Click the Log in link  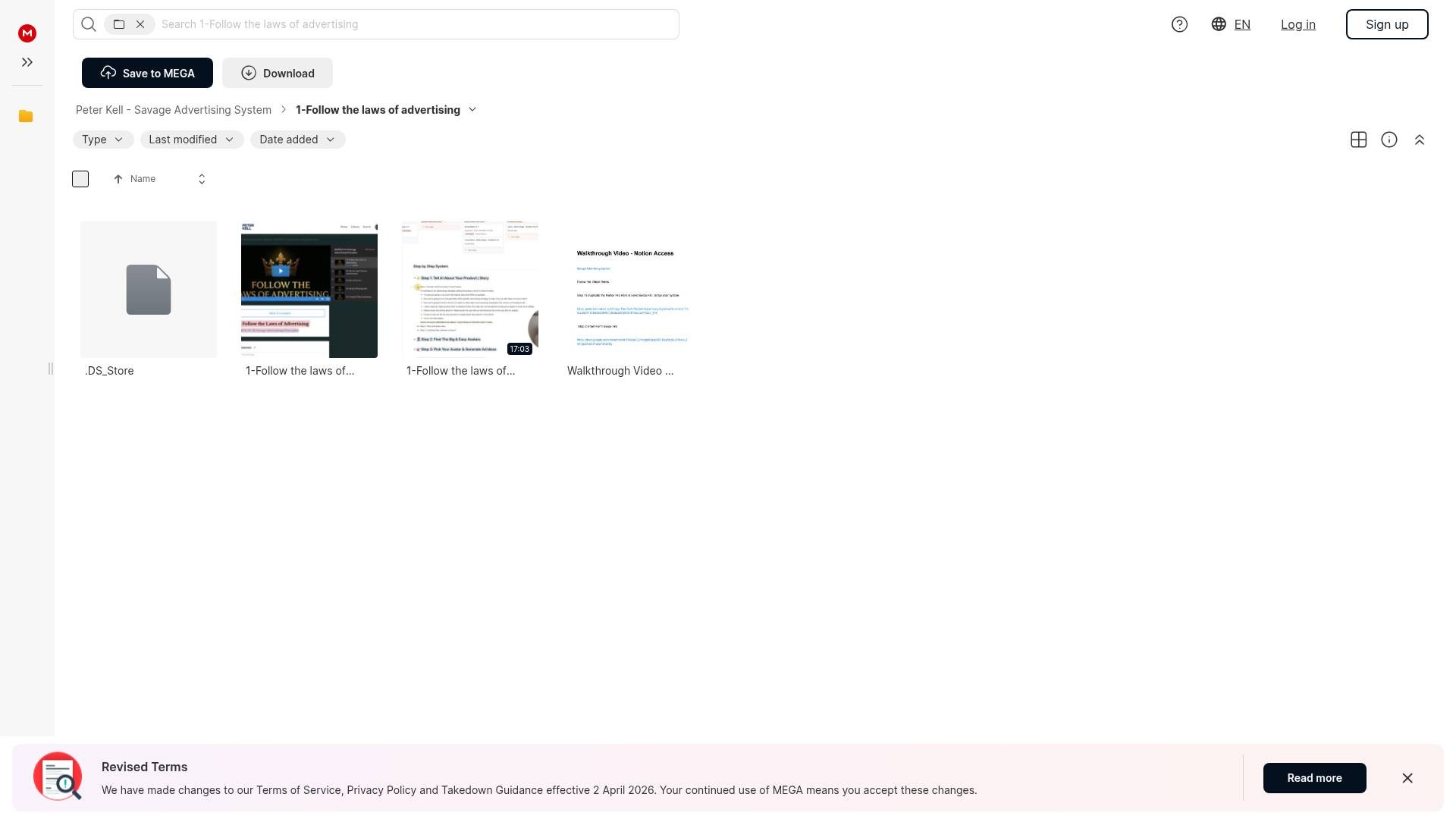(x=1298, y=24)
